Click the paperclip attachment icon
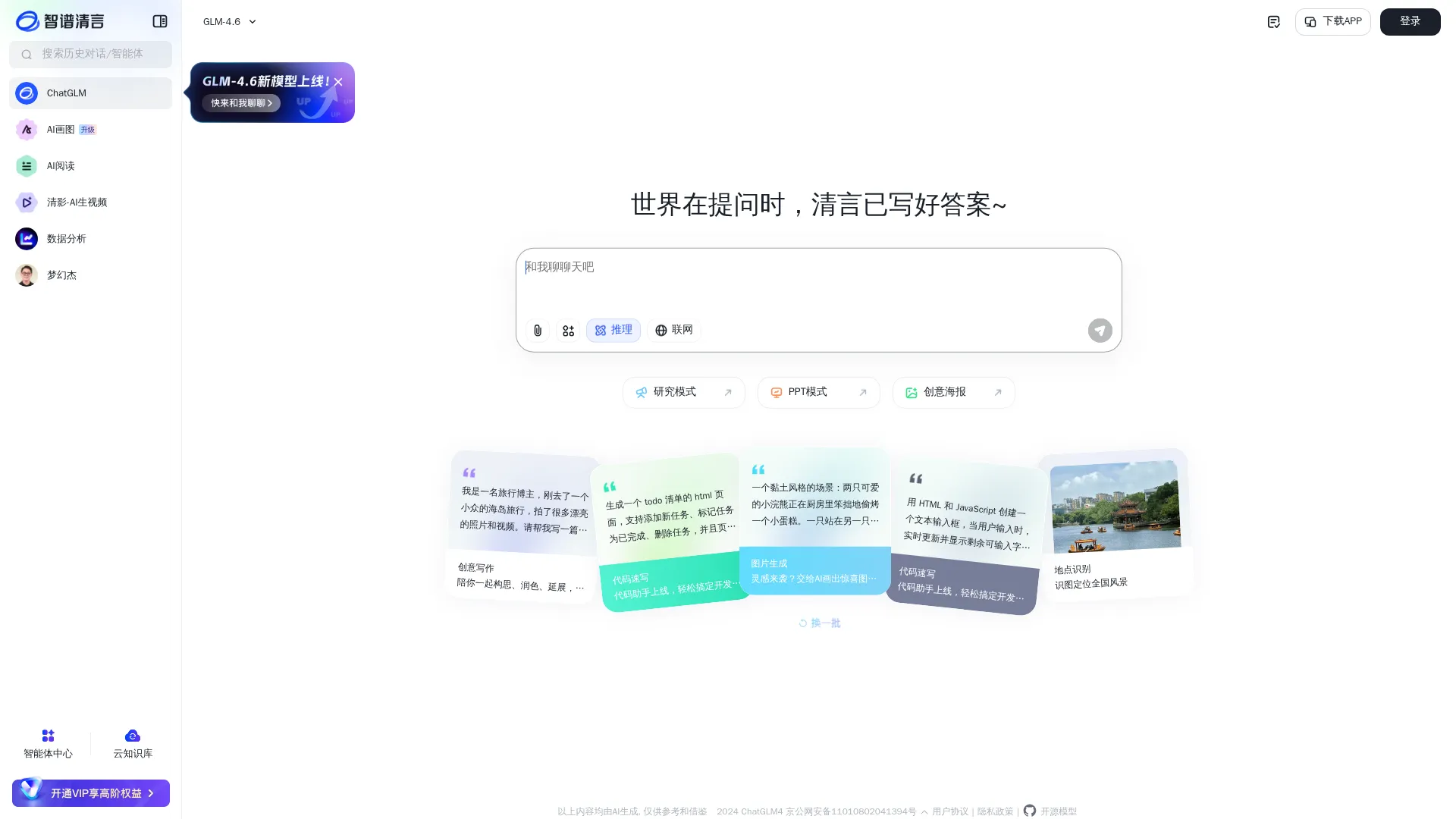Viewport: 1456px width, 819px height. (x=537, y=330)
